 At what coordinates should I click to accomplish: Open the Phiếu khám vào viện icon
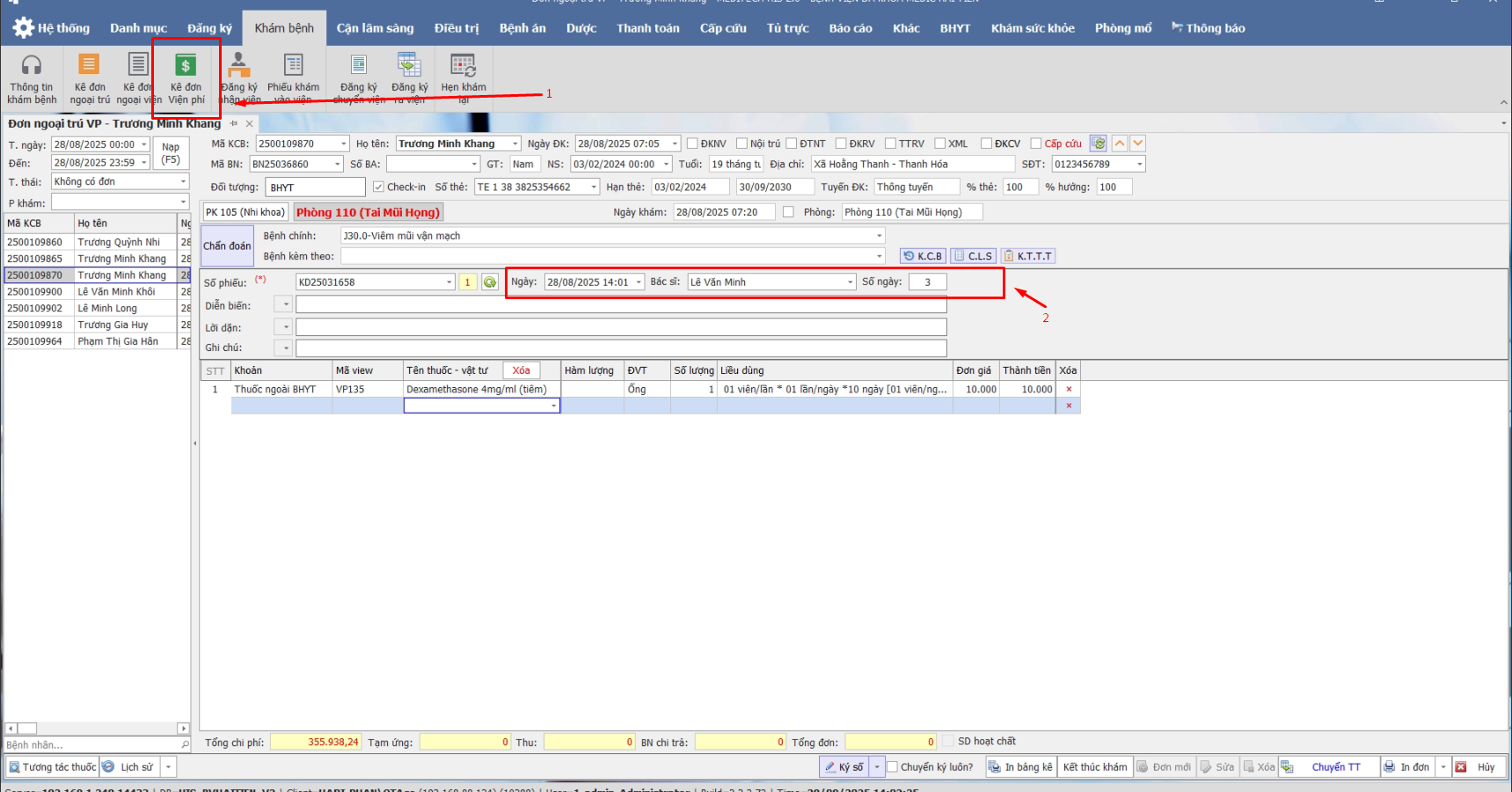pyautogui.click(x=293, y=66)
